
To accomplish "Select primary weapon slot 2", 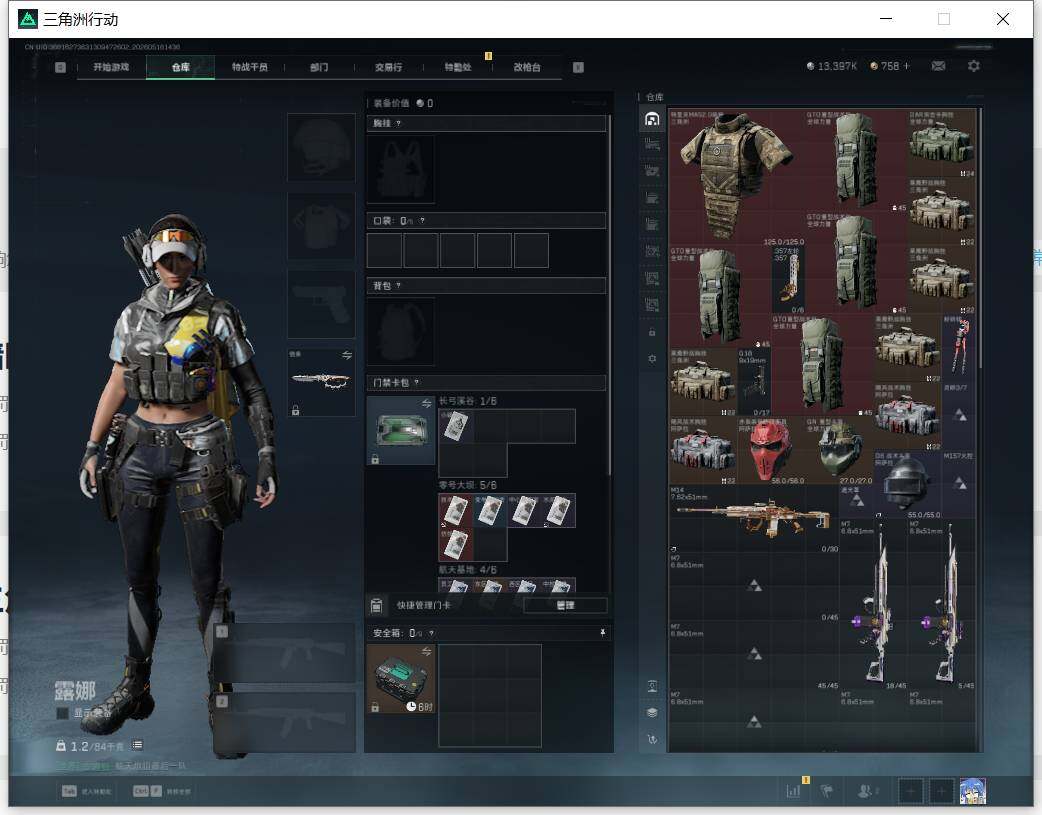I will (x=284, y=723).
